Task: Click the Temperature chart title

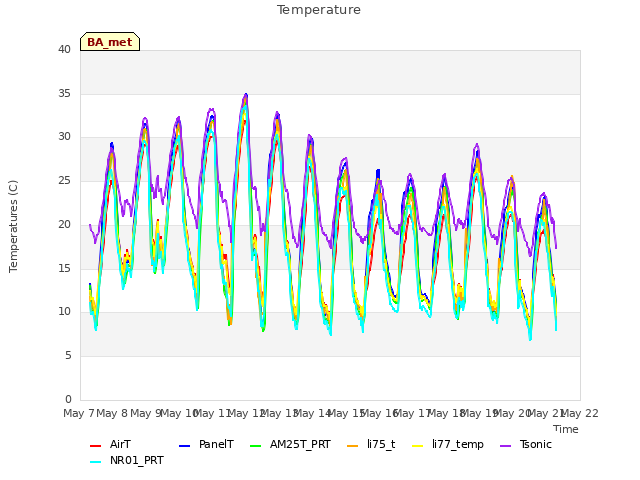Action: [319, 10]
